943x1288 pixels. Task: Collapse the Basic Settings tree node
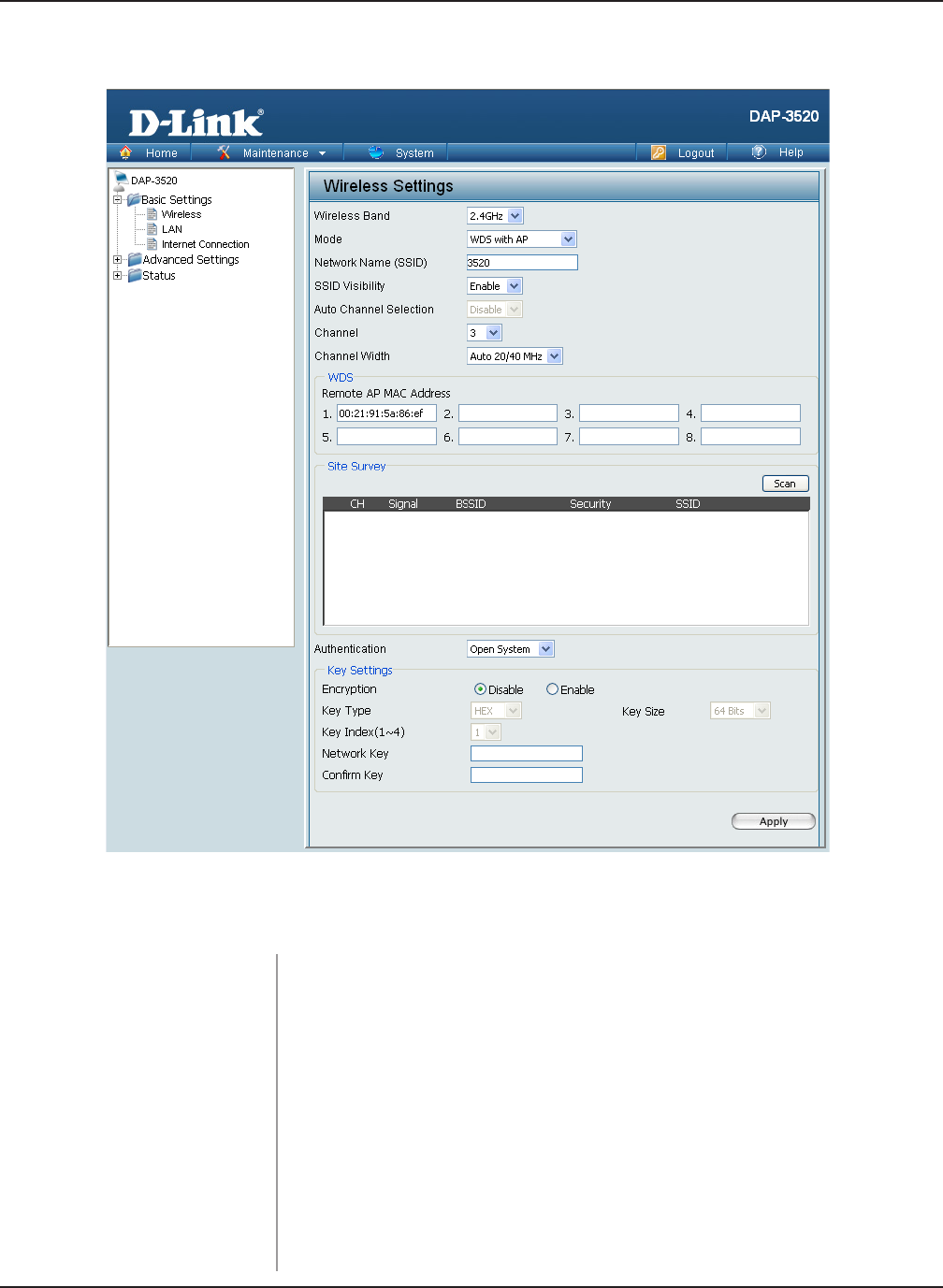(x=118, y=199)
